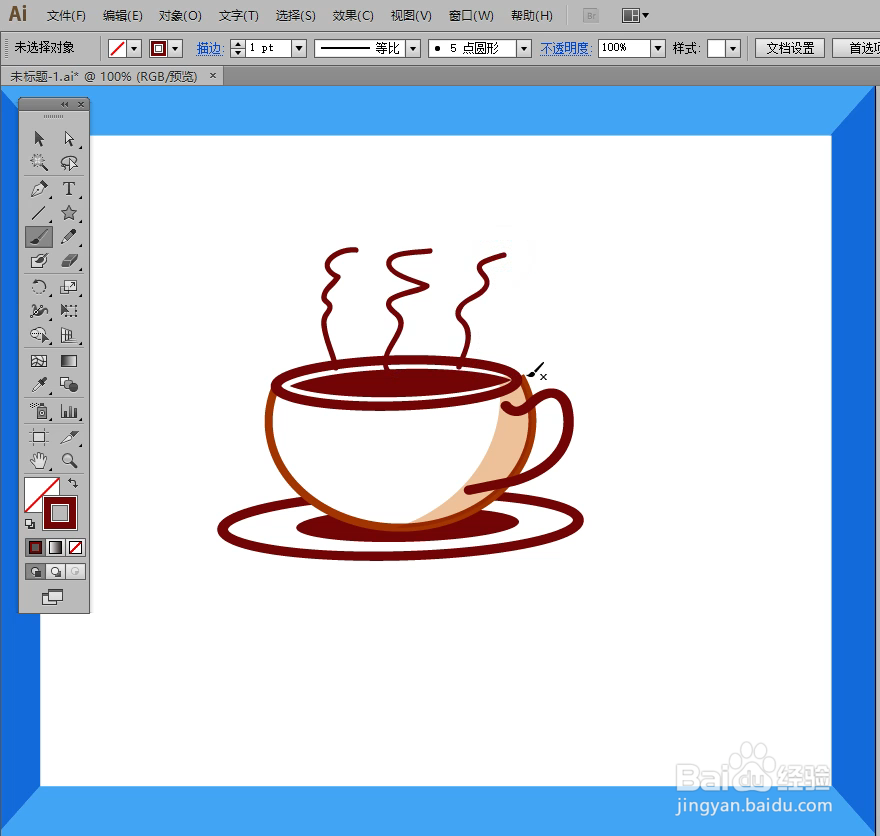880x836 pixels.
Task: Switch fill to Gradient mode
Action: [x=56, y=547]
